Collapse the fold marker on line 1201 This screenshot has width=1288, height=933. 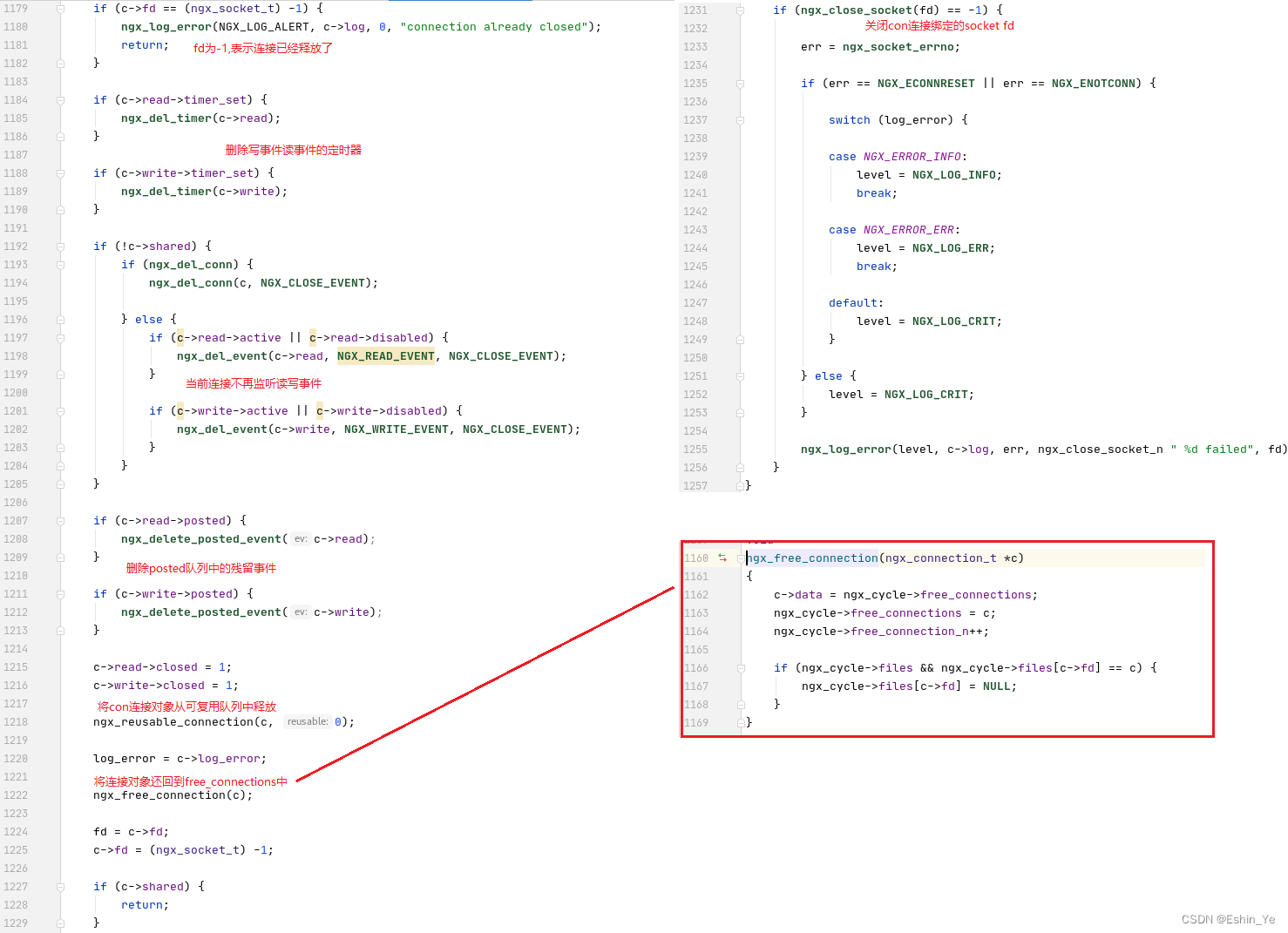[x=60, y=411]
